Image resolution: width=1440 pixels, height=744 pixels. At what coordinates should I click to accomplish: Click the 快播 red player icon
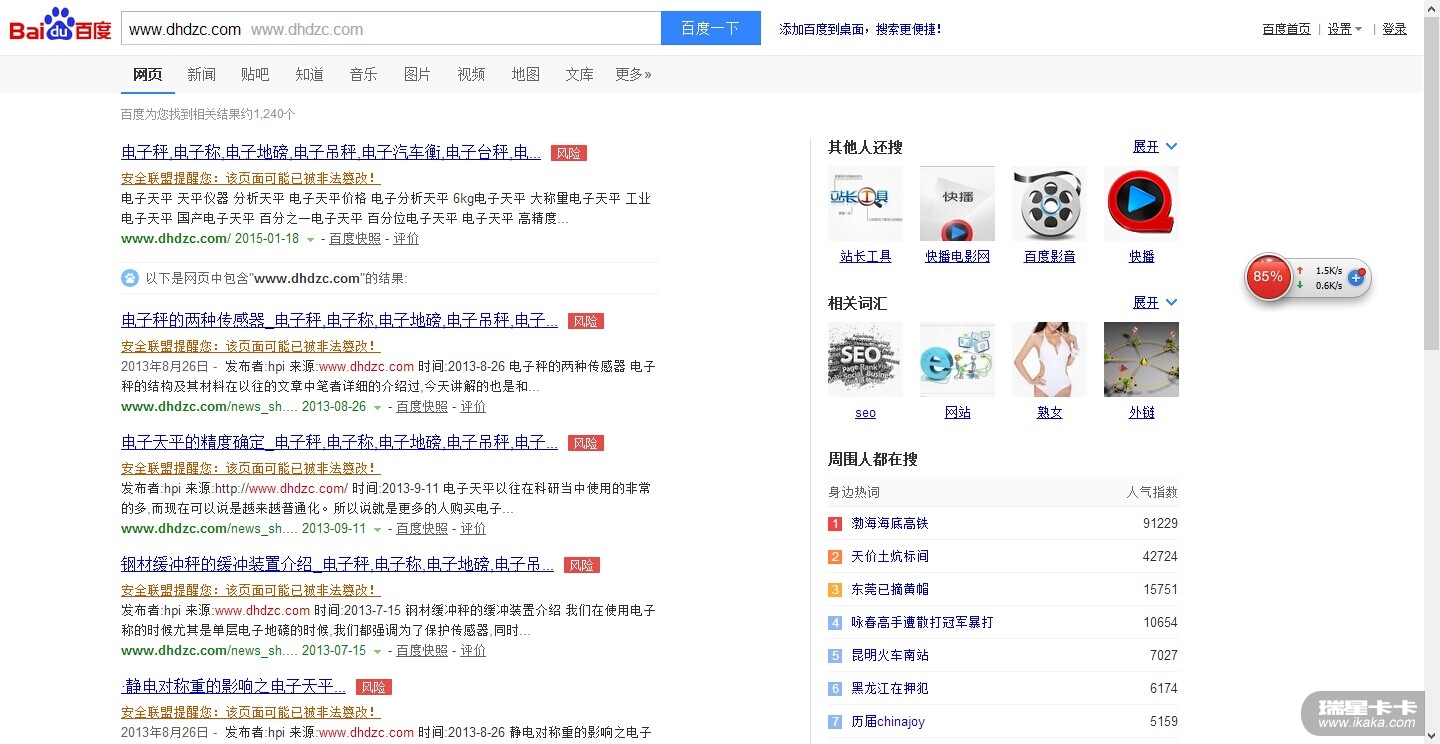[1141, 204]
